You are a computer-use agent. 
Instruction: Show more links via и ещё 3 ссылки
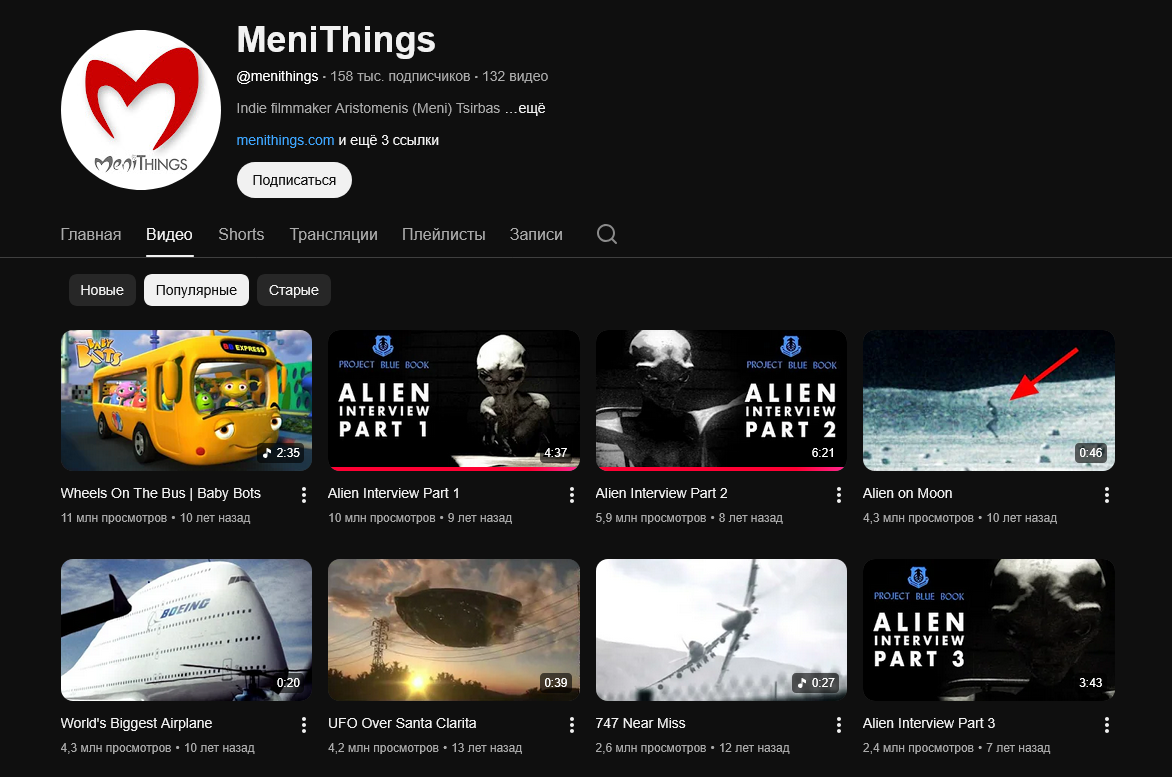coord(389,140)
